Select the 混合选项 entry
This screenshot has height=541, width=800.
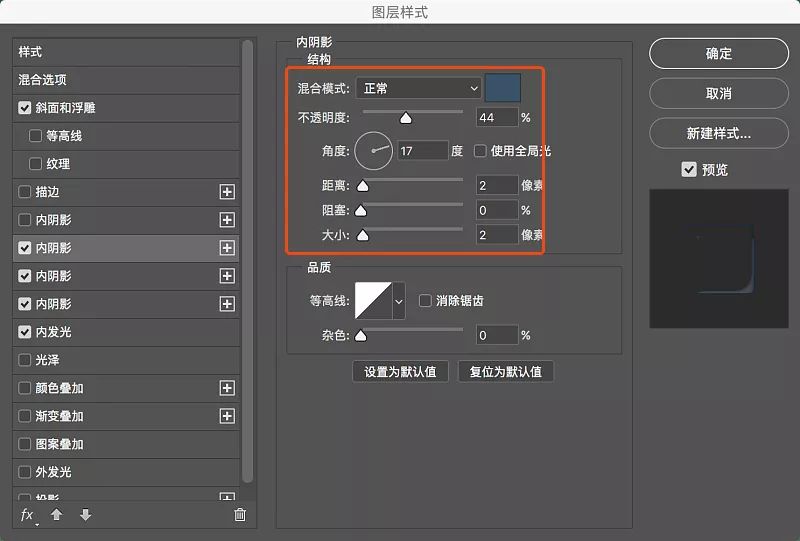(126, 80)
